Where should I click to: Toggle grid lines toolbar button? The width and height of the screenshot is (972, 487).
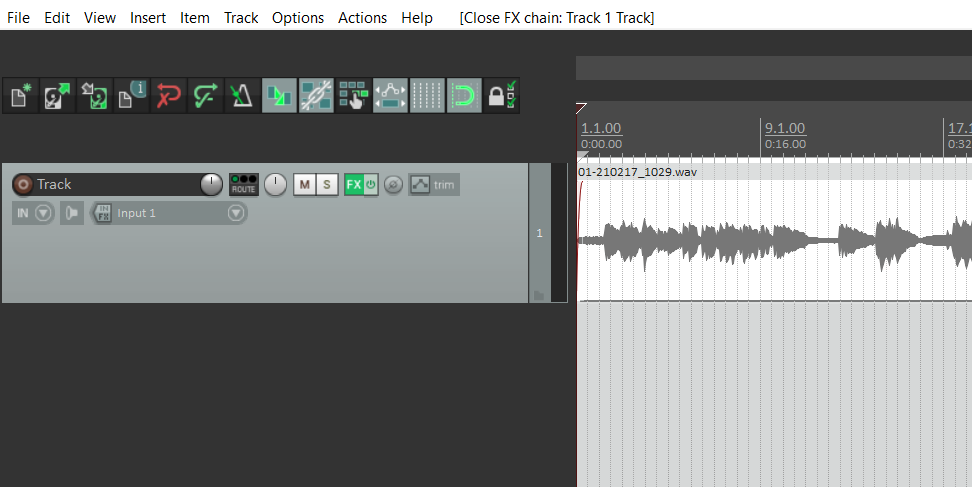(427, 96)
